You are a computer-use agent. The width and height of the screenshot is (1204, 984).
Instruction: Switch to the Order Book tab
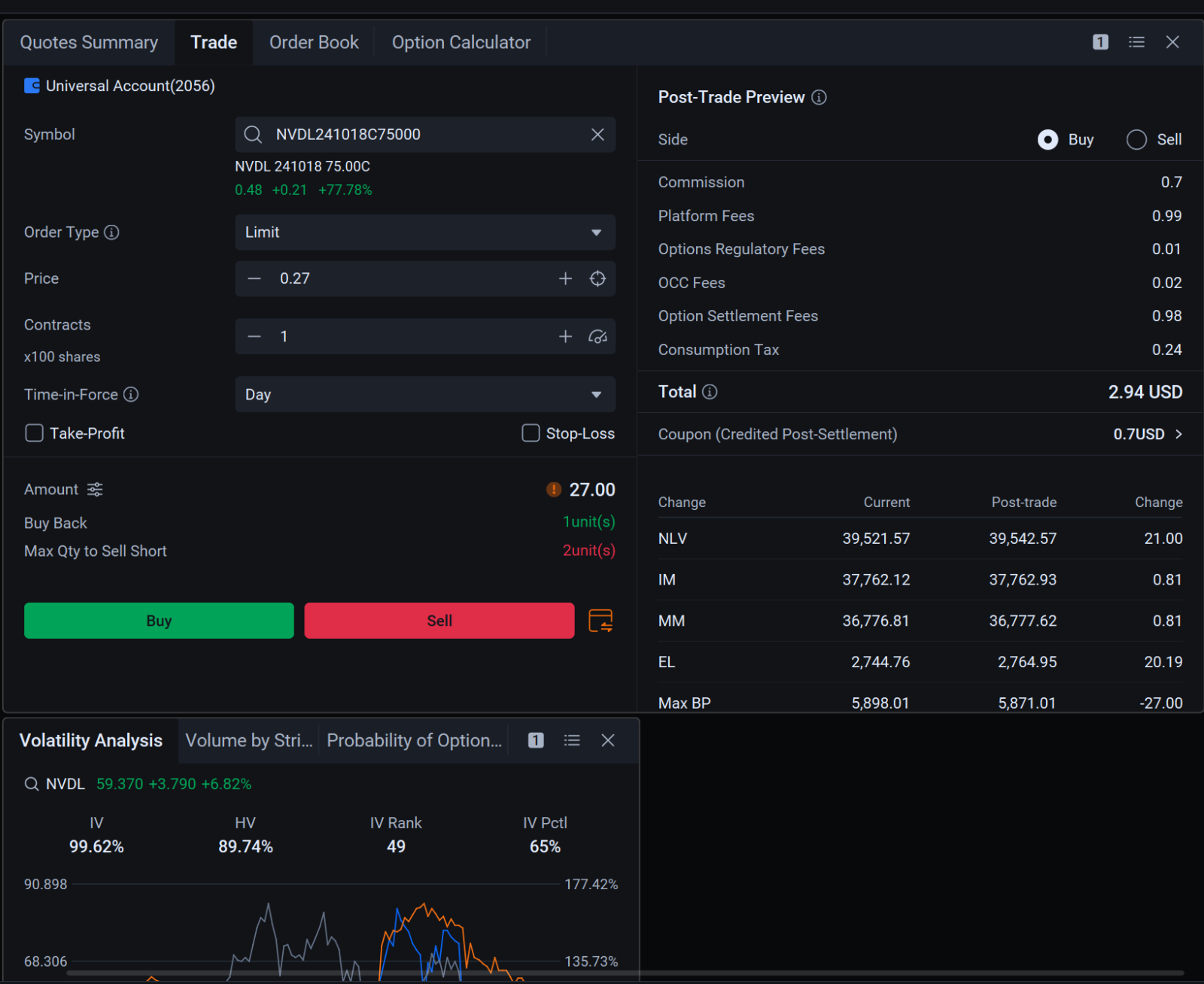point(314,42)
